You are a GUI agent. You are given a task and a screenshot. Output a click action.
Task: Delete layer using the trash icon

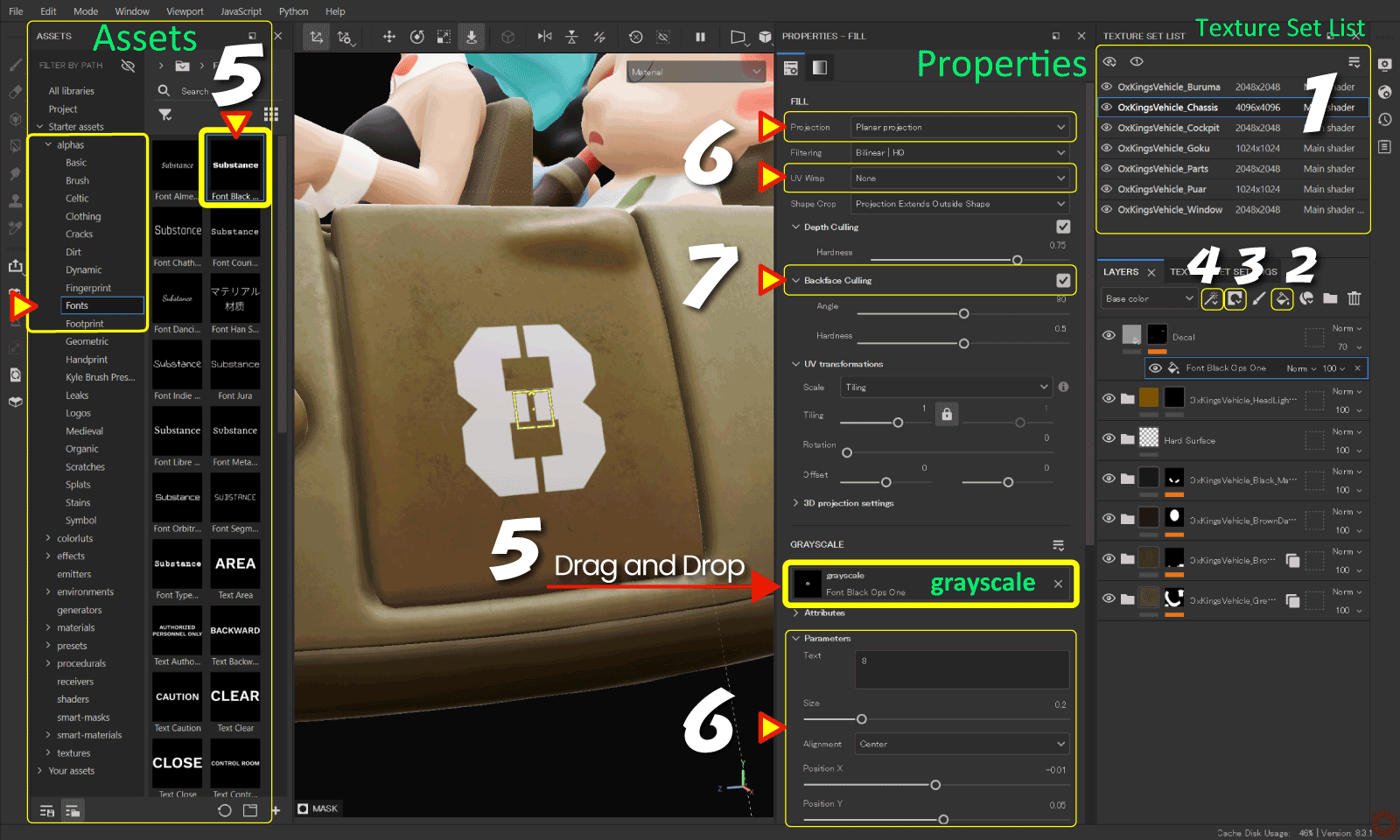click(x=1354, y=299)
